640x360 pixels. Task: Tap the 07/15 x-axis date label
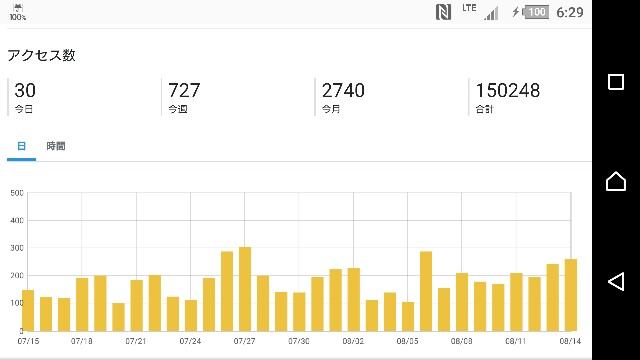[x=28, y=341]
